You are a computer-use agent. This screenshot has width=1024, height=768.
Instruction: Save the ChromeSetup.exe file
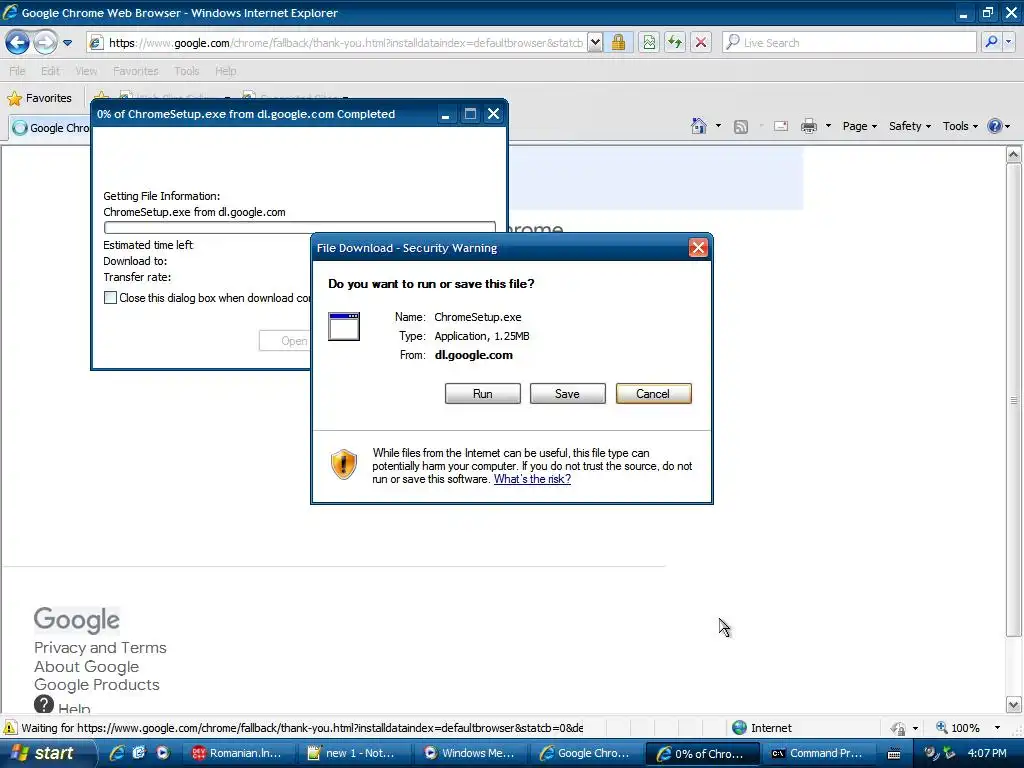tap(568, 394)
